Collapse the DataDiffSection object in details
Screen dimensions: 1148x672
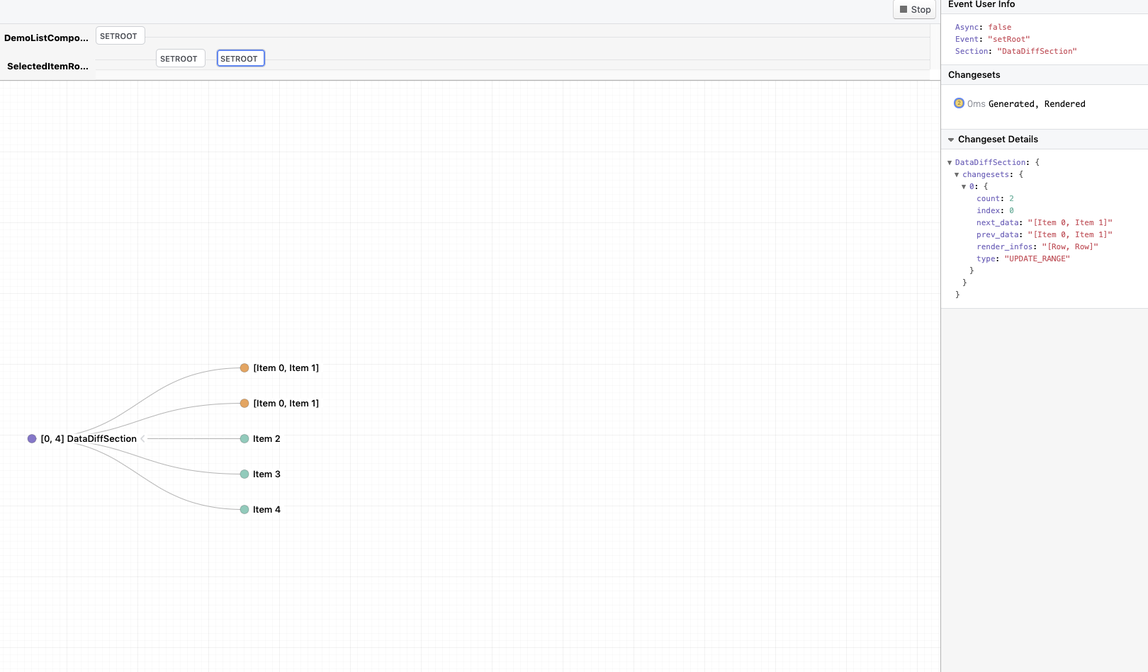click(950, 163)
